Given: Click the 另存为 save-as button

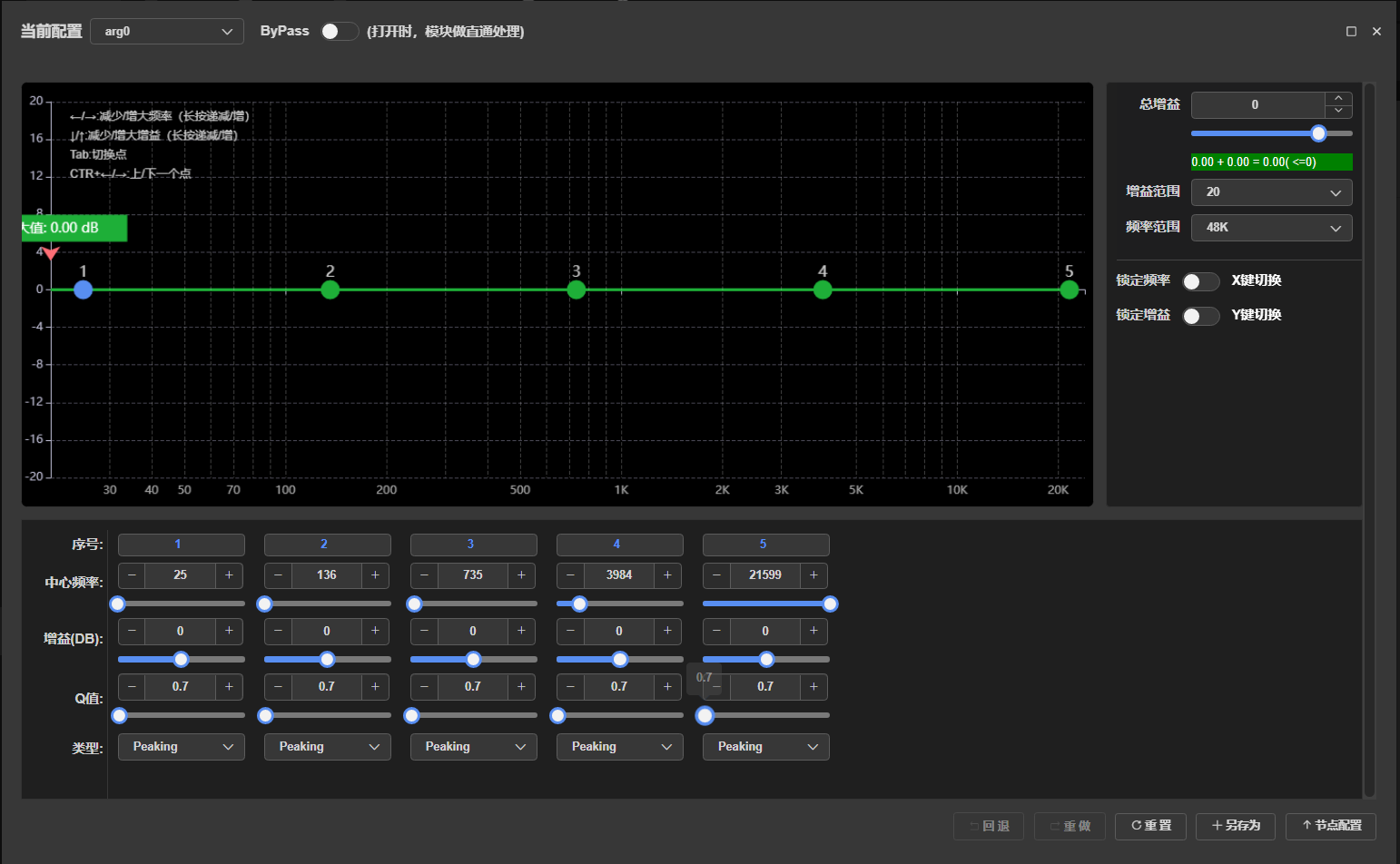Looking at the screenshot, I should [x=1236, y=826].
